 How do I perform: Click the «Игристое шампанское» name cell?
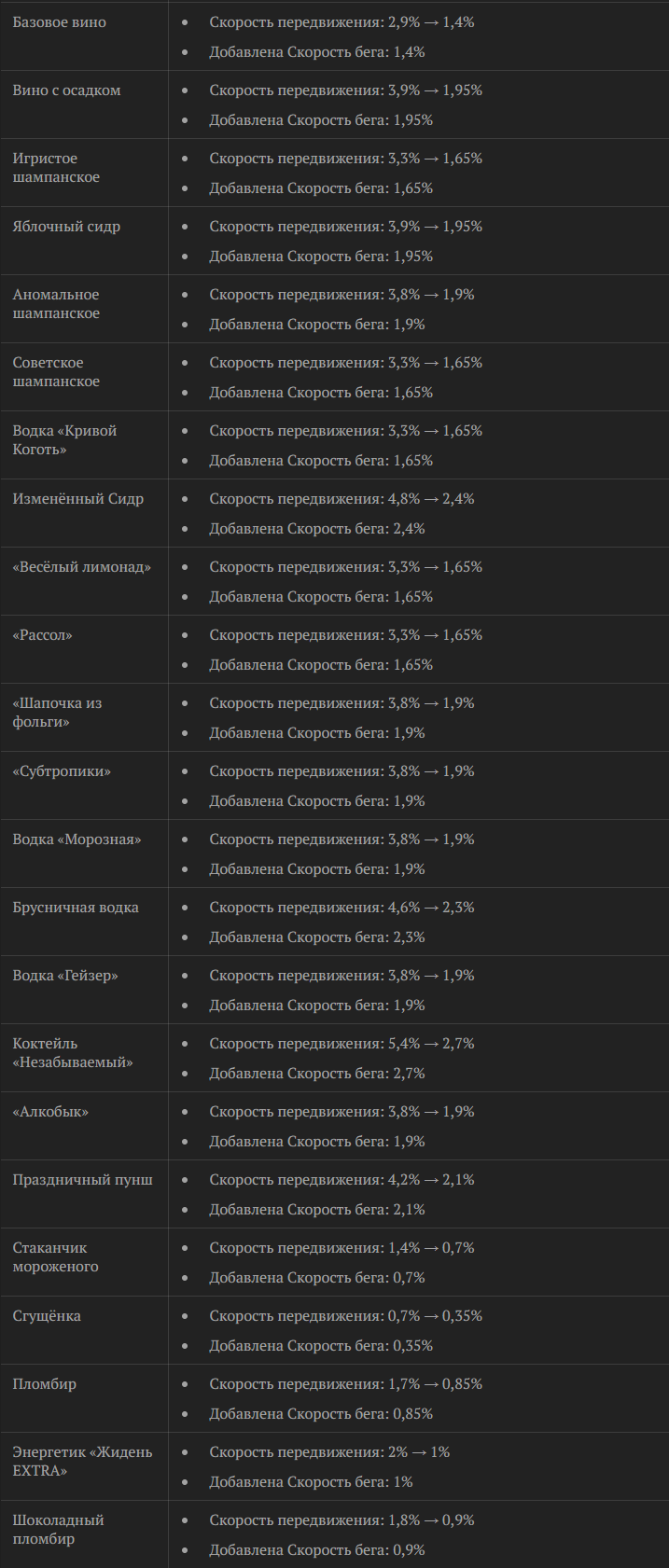point(56,168)
